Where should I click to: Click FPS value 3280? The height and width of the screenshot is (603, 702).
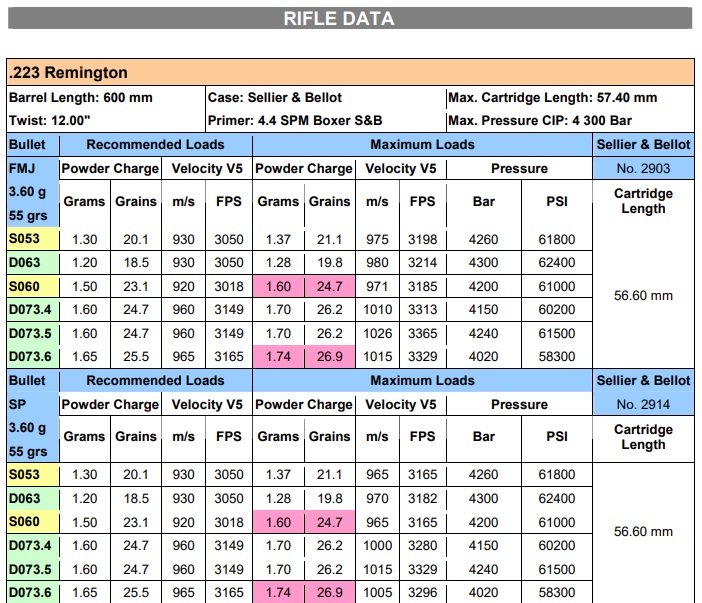422,546
